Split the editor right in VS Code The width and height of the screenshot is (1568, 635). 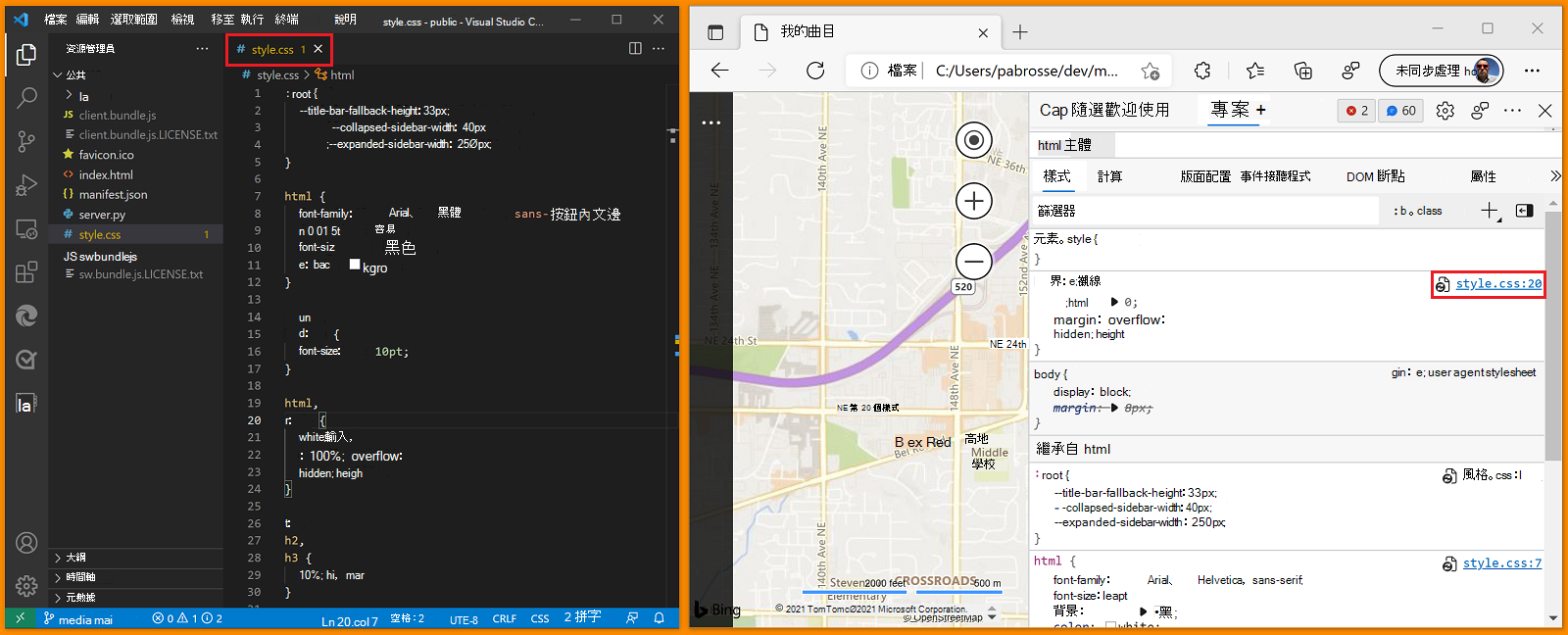635,48
